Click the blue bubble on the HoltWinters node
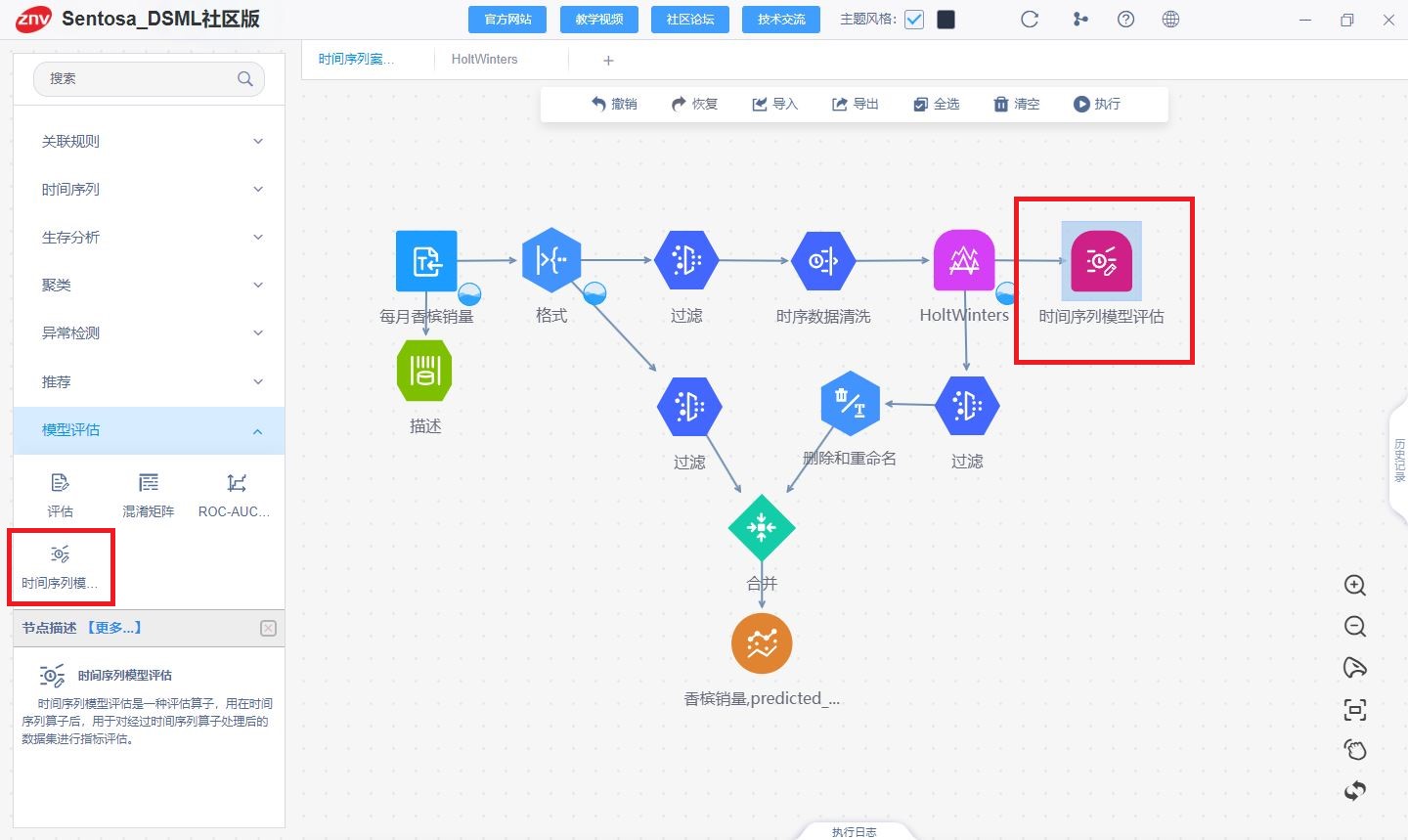Image resolution: width=1408 pixels, height=840 pixels. coord(1006,293)
